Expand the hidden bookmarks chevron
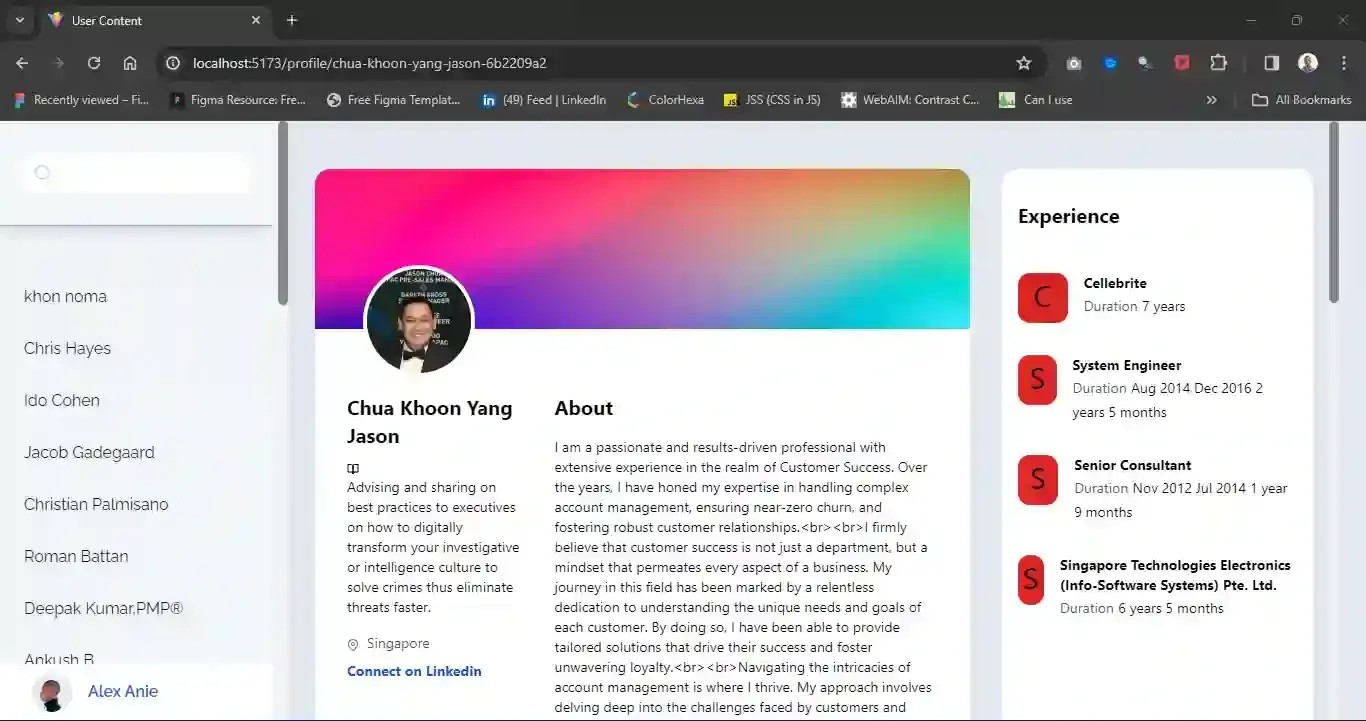The image size is (1366, 721). pyautogui.click(x=1211, y=100)
